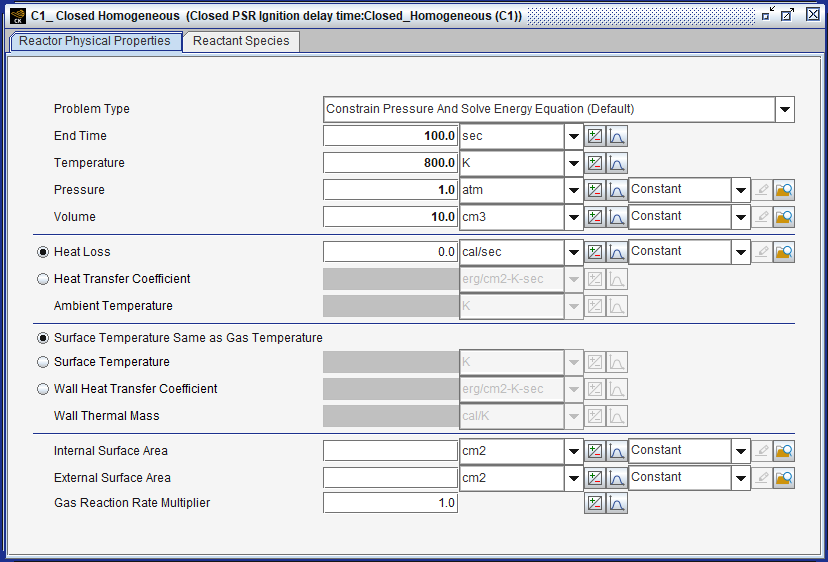Select the Reactor Physical Properties tab

[96, 41]
